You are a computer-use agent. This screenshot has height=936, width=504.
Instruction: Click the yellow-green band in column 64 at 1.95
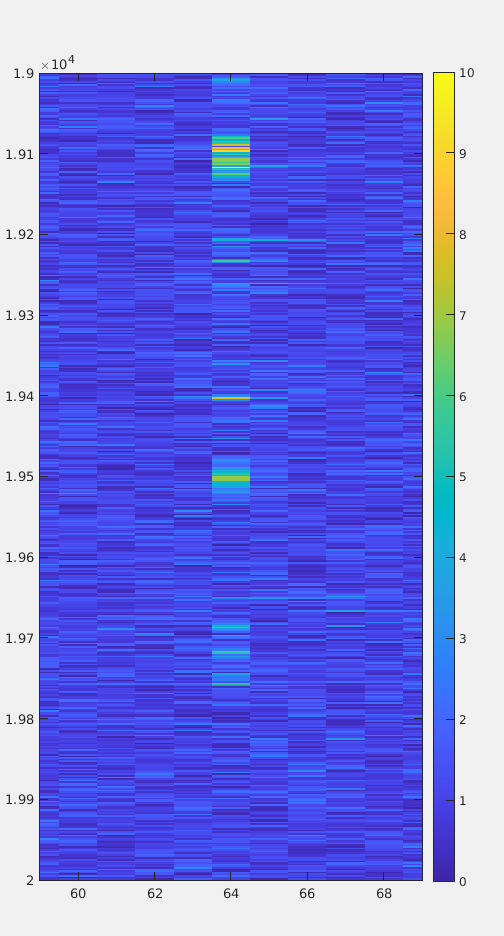point(231,478)
